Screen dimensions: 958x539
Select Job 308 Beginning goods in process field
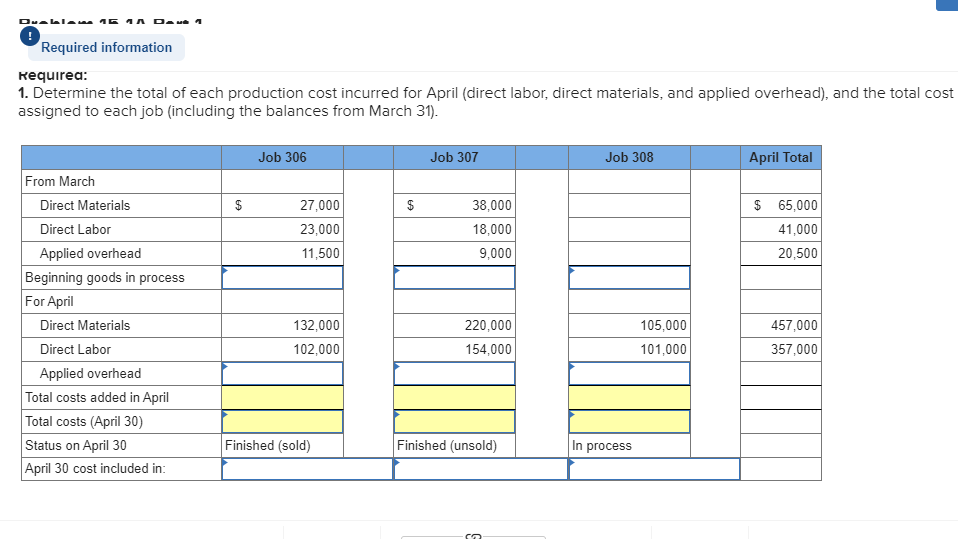[x=629, y=277]
